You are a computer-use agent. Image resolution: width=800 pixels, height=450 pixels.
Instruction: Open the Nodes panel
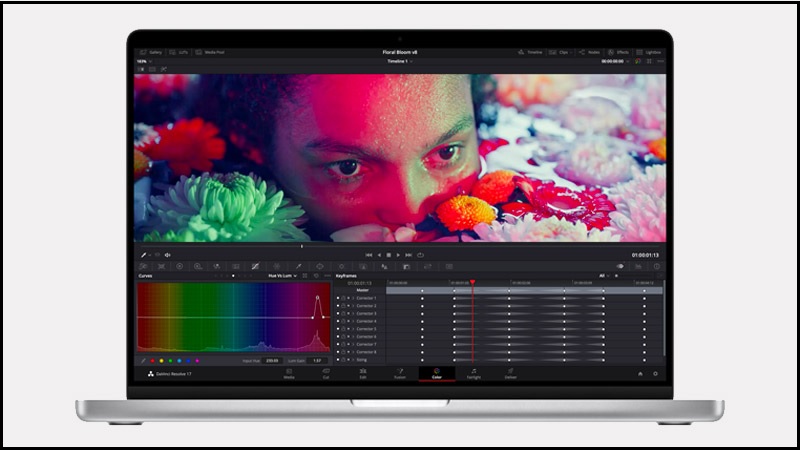point(589,53)
